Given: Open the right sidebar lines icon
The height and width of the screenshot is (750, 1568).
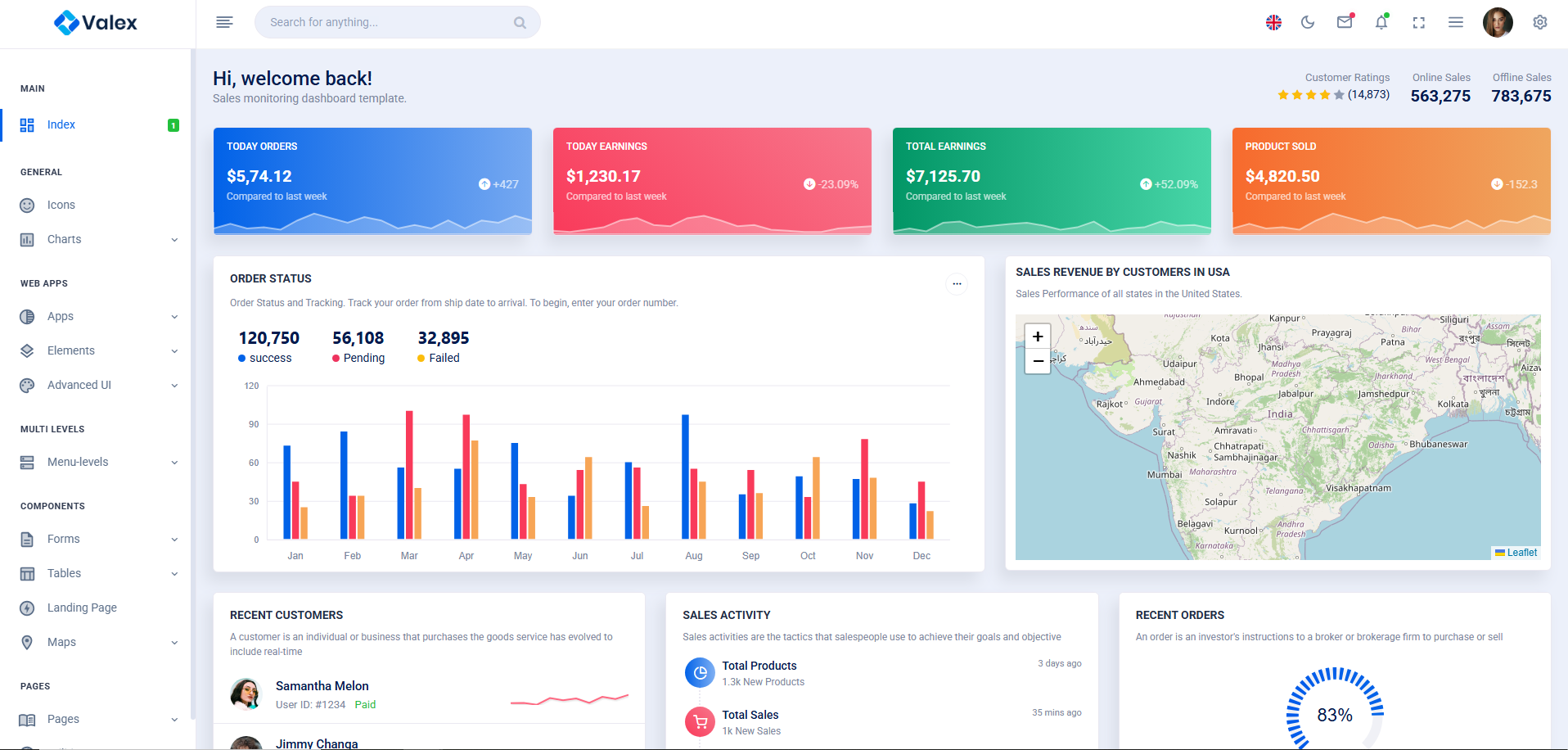Looking at the screenshot, I should pos(1456,22).
